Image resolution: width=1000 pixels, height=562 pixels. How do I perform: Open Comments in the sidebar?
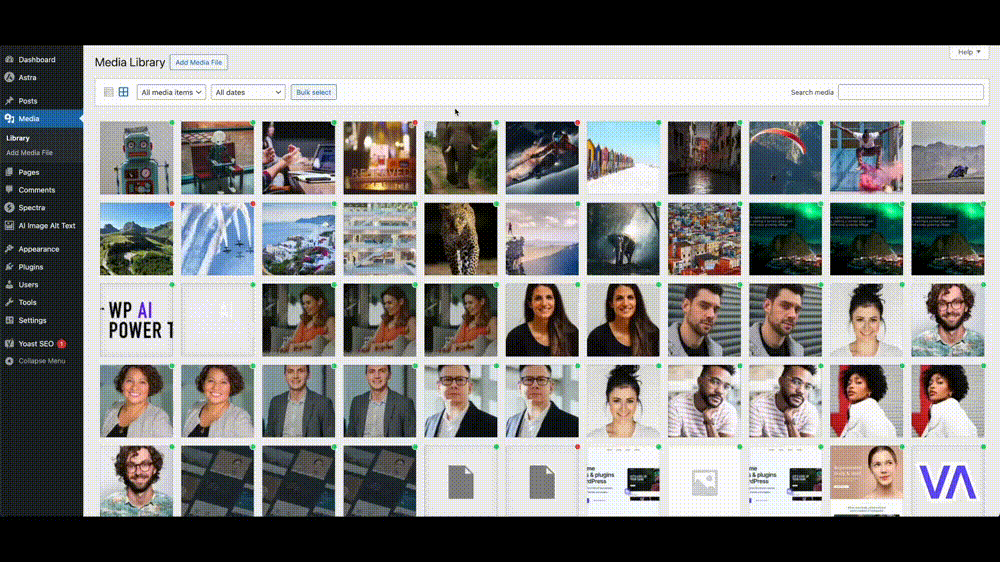coord(36,189)
